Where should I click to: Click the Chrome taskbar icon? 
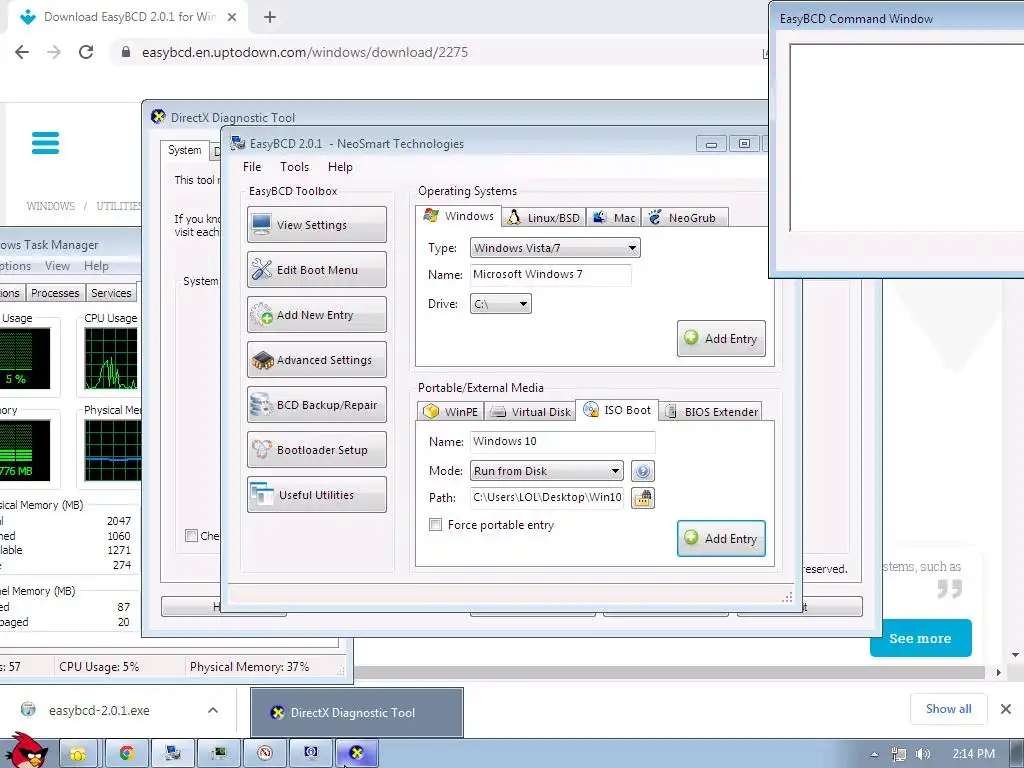coord(126,754)
